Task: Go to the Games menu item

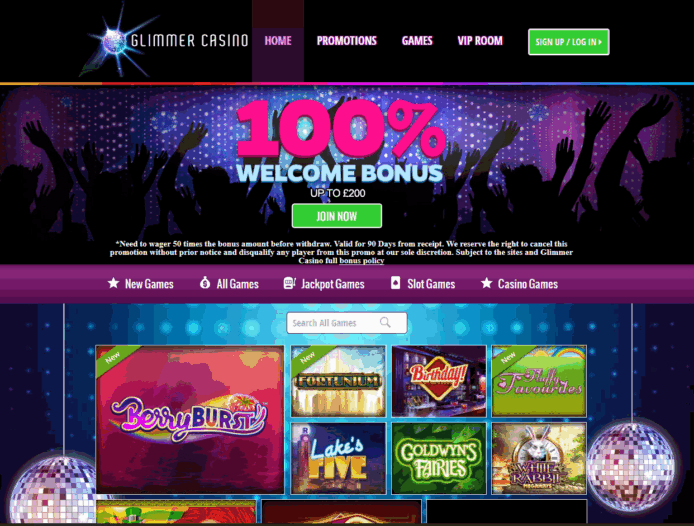Action: pos(417,41)
